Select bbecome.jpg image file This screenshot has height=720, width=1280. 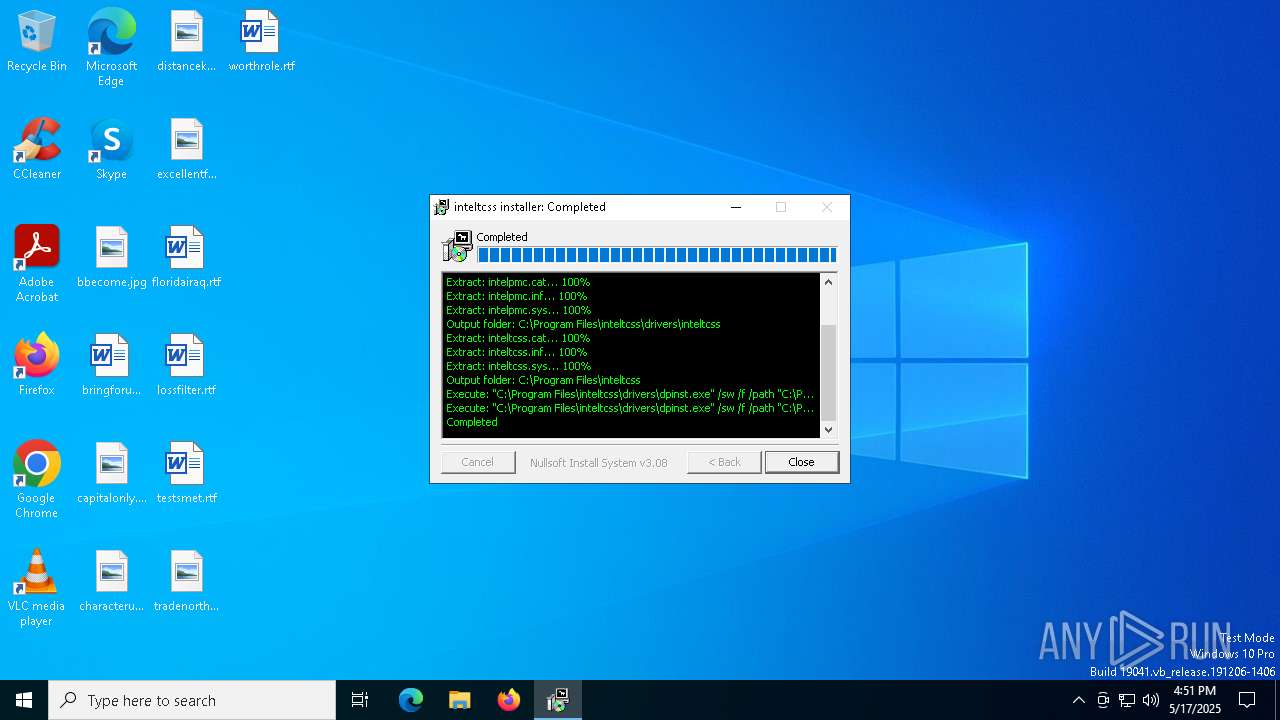coord(111,257)
